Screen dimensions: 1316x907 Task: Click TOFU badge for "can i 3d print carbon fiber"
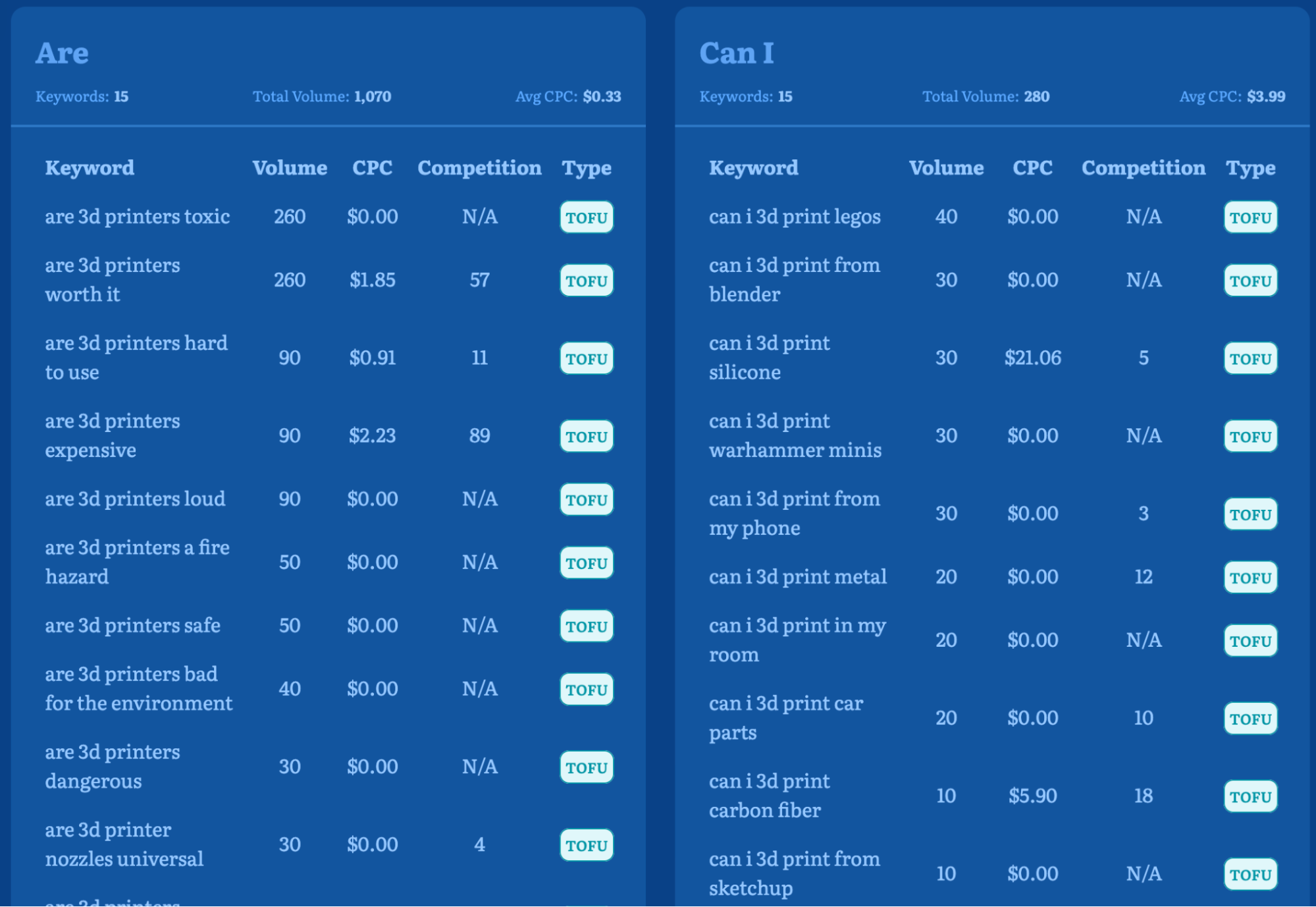pyautogui.click(x=1251, y=796)
